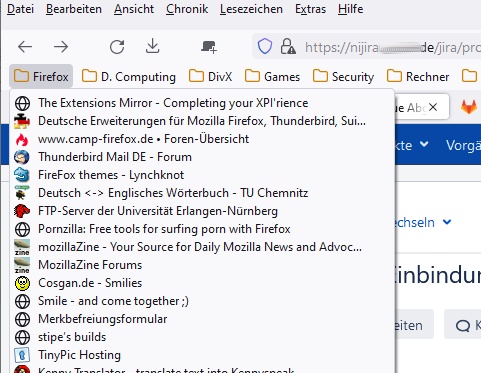Expand the 'wechseln' dropdown chevron in Jira
The image size is (481, 373).
[x=447, y=222]
